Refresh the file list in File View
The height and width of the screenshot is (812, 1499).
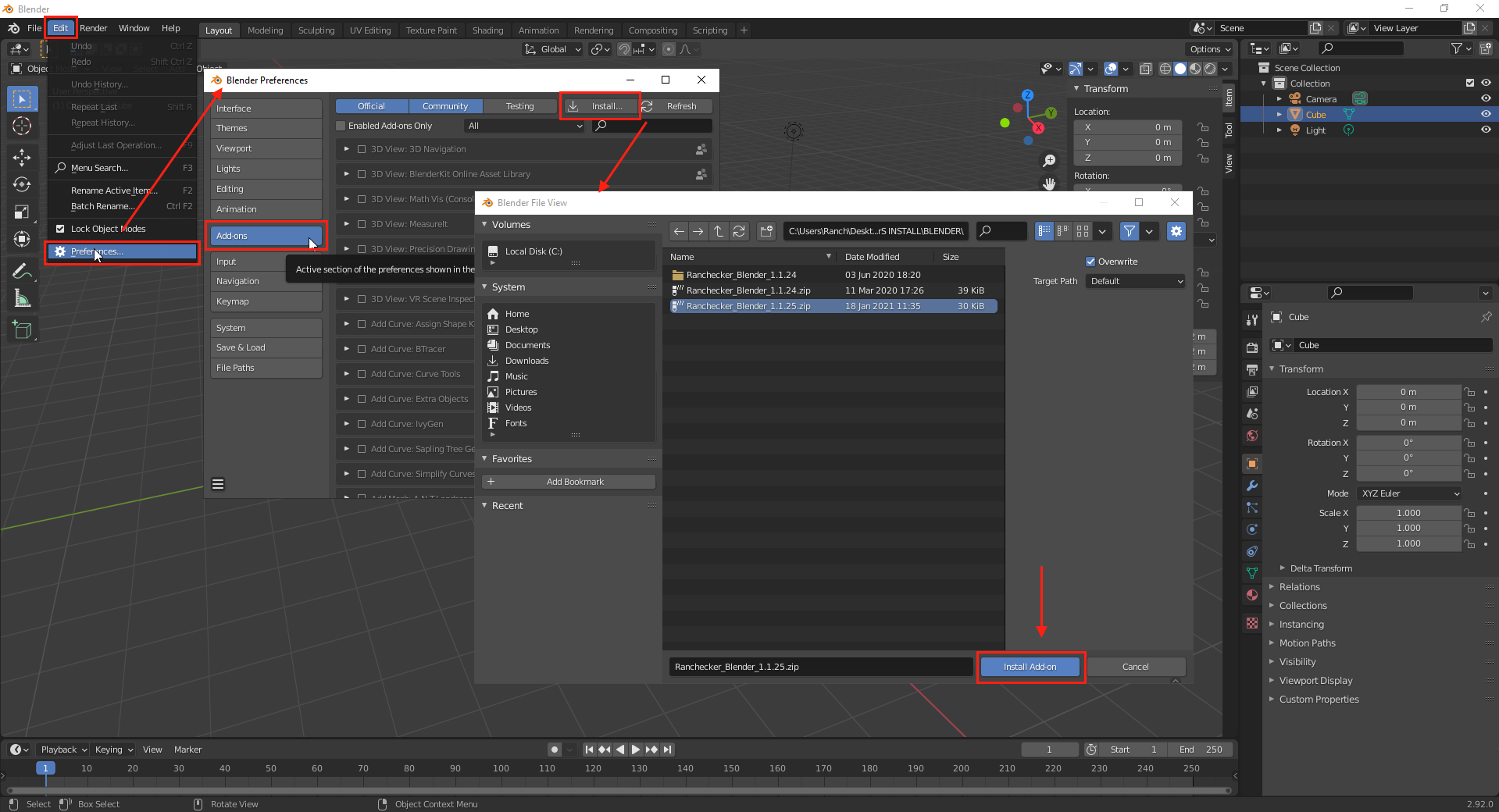tap(739, 231)
